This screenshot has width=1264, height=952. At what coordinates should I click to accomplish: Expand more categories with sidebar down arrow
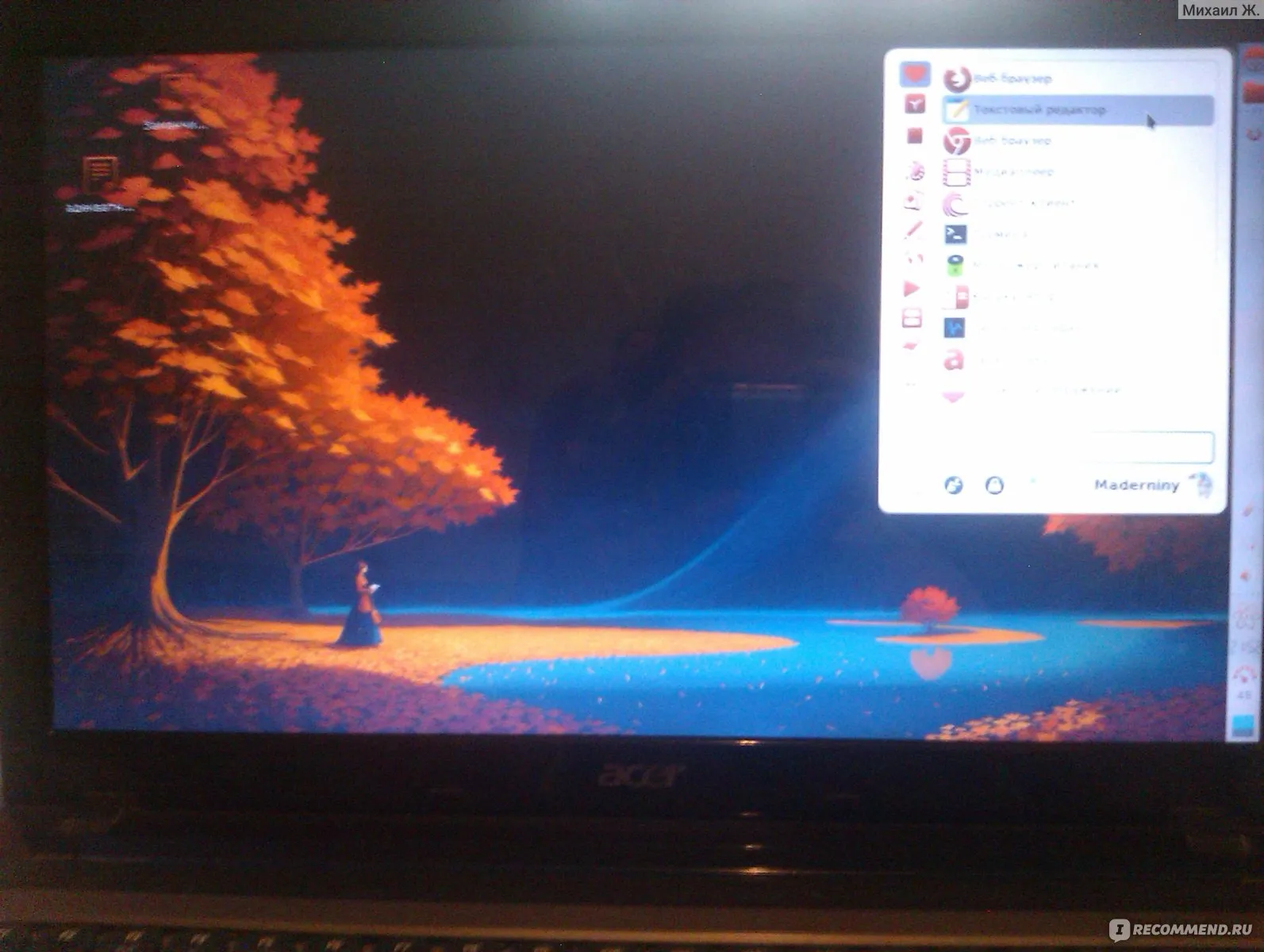coord(911,345)
